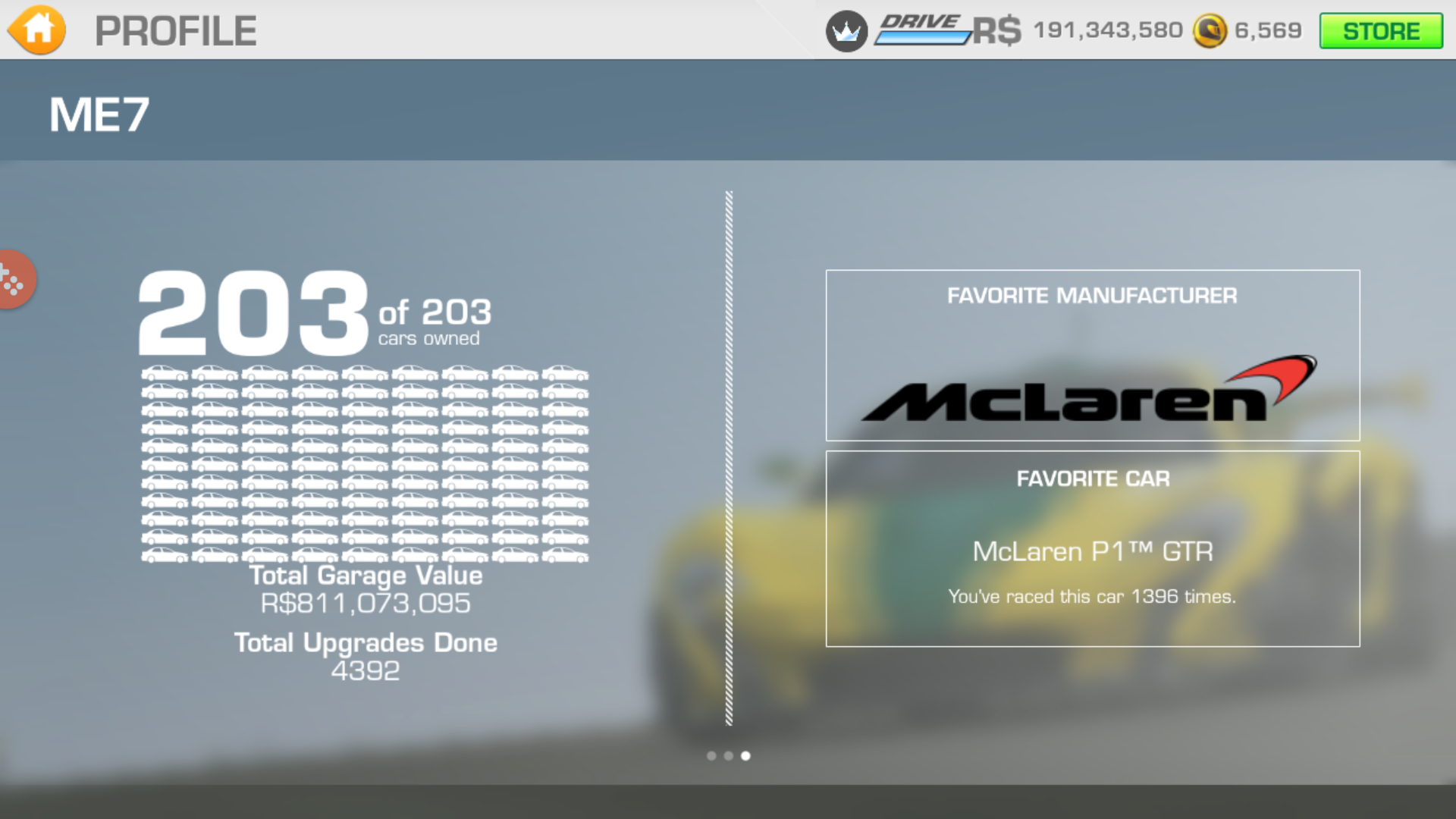Screen dimensions: 1456x819
Task: Tap the 'cars owned' label
Action: click(429, 338)
